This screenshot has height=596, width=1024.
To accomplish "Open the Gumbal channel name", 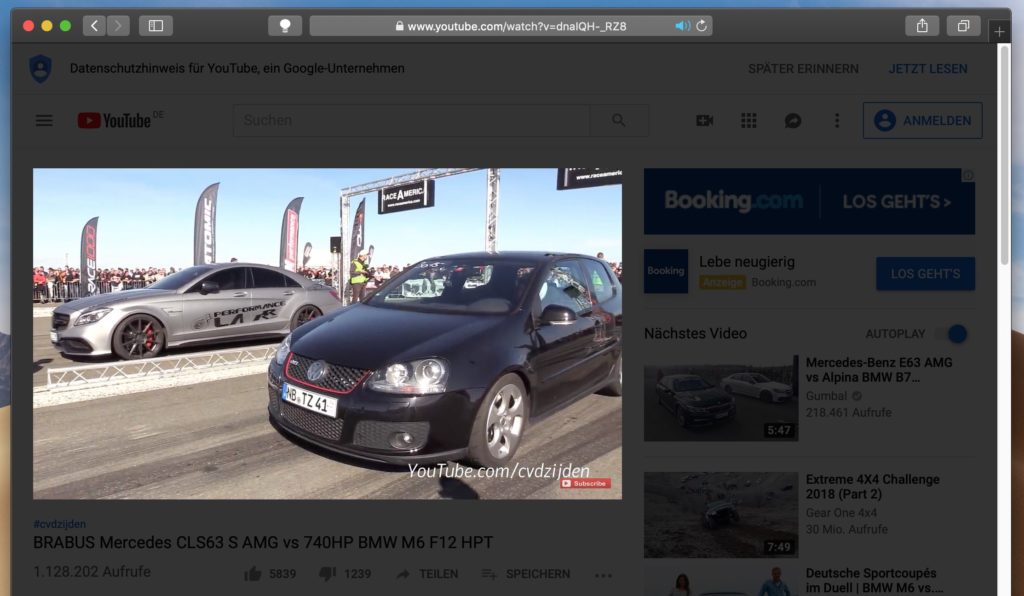I will (x=826, y=396).
